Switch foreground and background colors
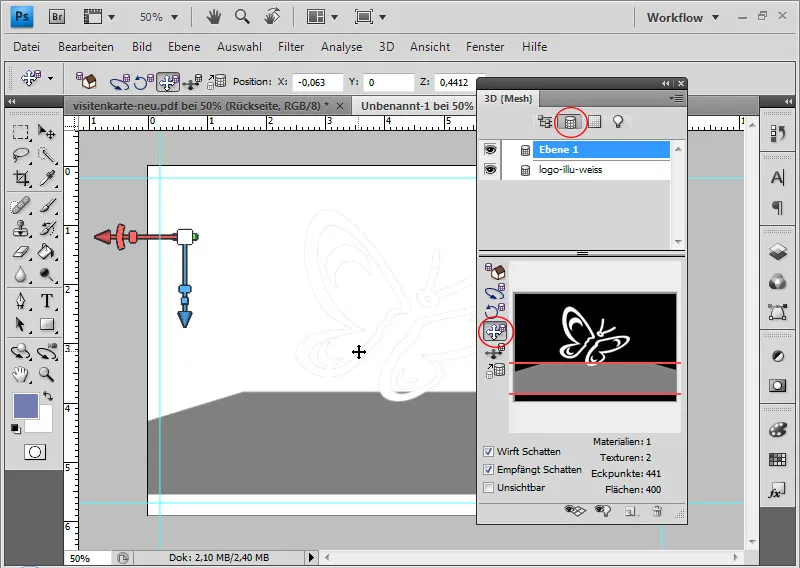This screenshot has height=568, width=800. pyautogui.click(x=47, y=396)
